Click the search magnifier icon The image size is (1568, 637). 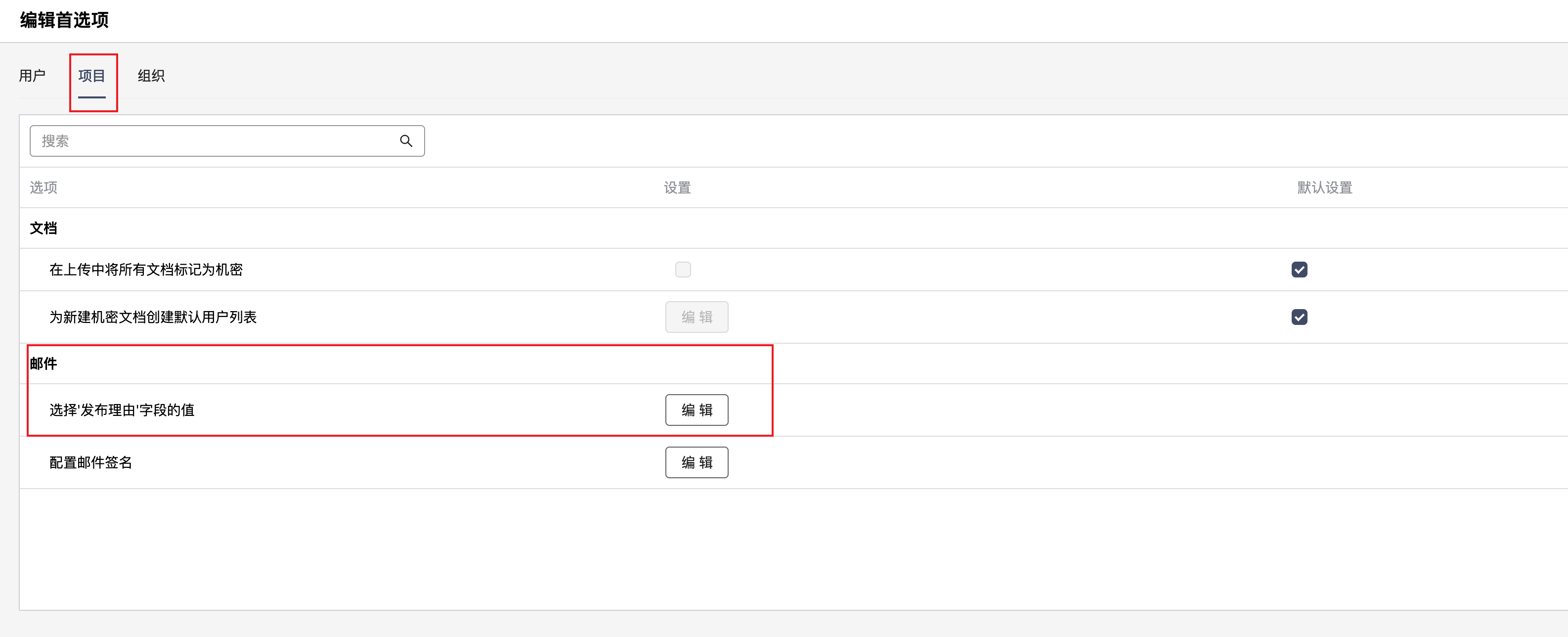click(x=406, y=141)
